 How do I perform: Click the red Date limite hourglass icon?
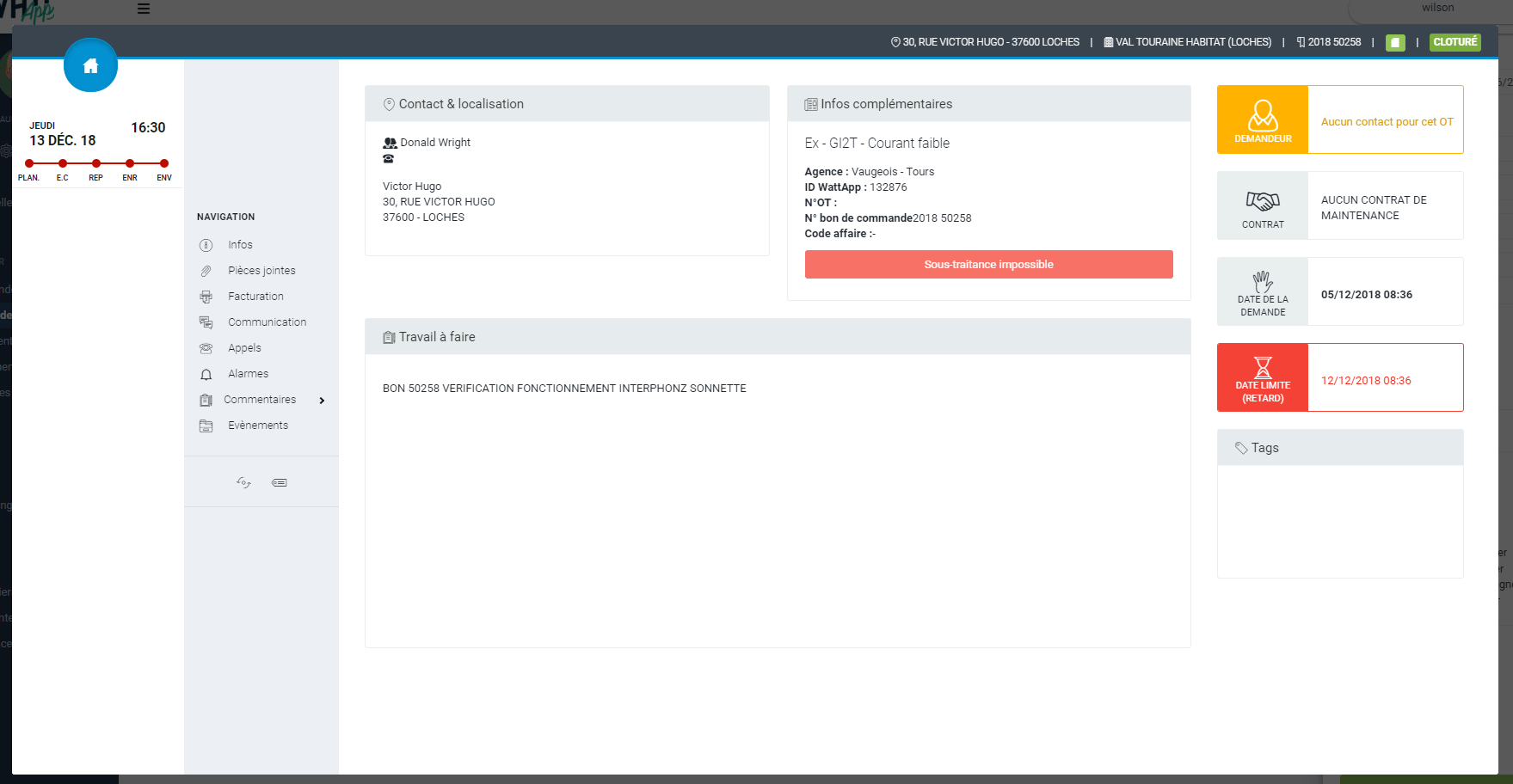coord(1262,368)
